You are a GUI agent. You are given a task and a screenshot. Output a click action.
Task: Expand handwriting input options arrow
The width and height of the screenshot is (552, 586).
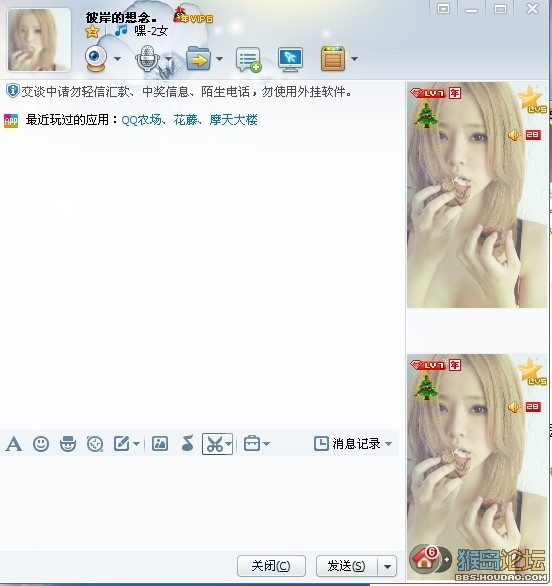(136, 444)
